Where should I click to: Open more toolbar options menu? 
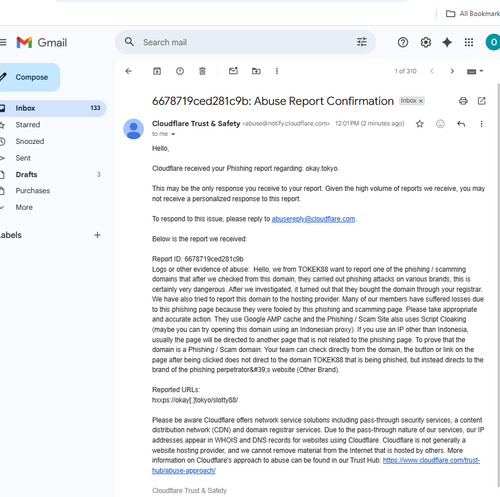277,71
